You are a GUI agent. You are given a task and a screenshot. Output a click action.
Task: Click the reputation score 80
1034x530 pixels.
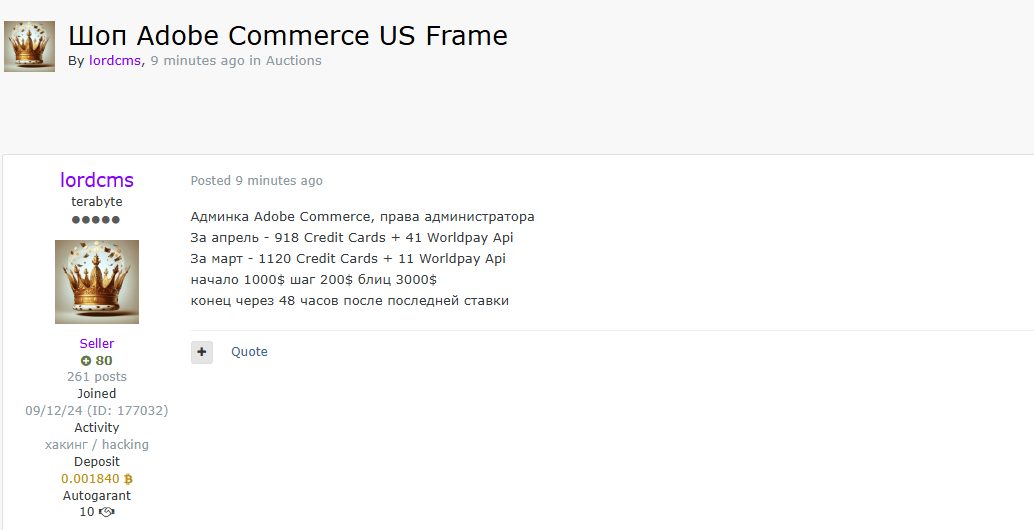104,361
